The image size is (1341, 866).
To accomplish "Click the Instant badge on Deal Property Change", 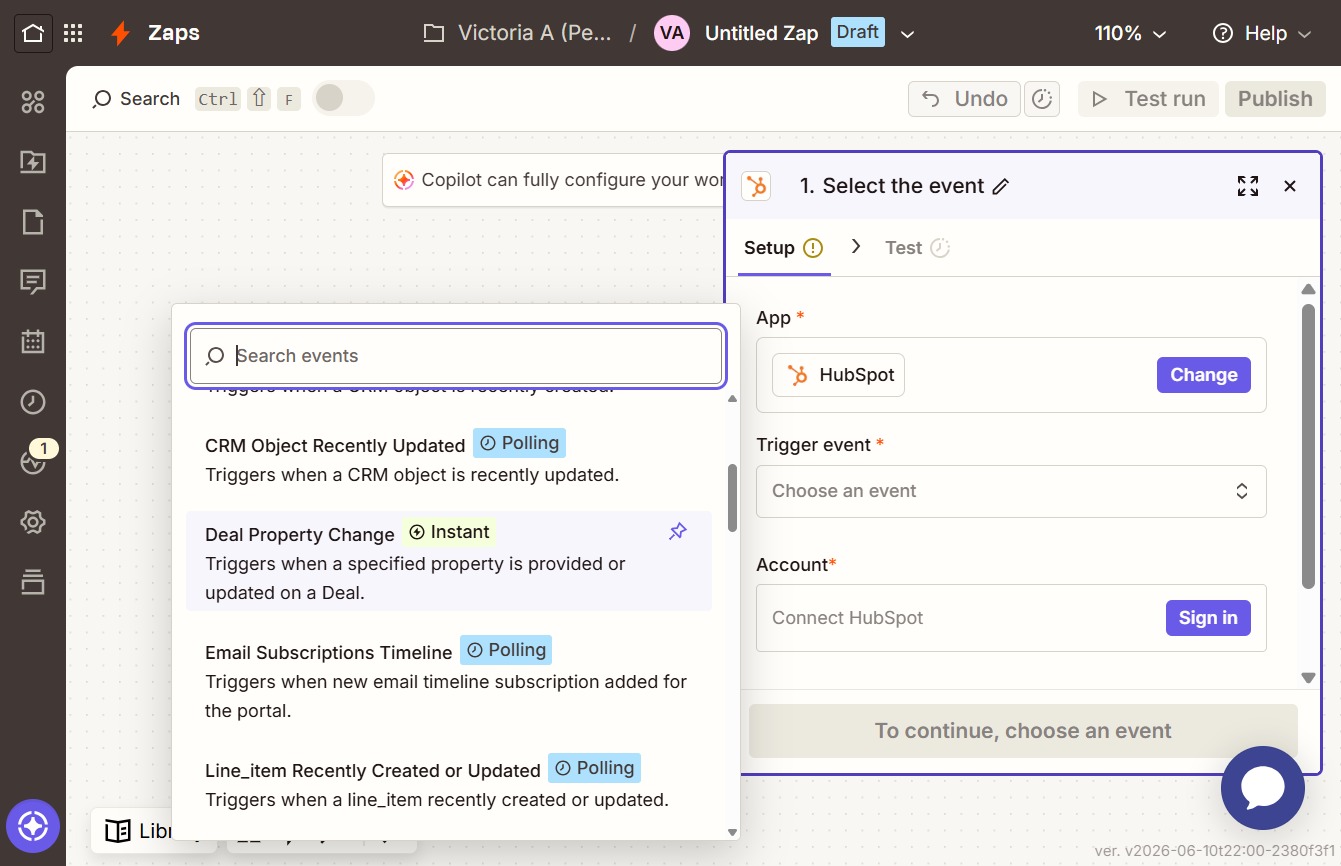I will click(450, 532).
